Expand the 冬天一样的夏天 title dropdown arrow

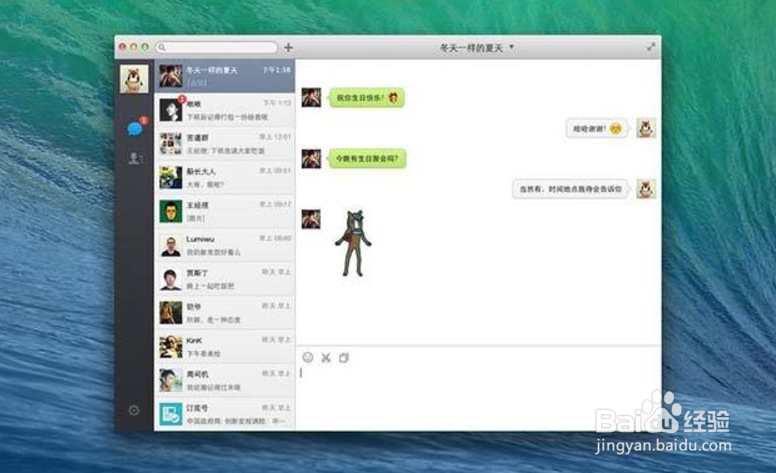[511, 47]
